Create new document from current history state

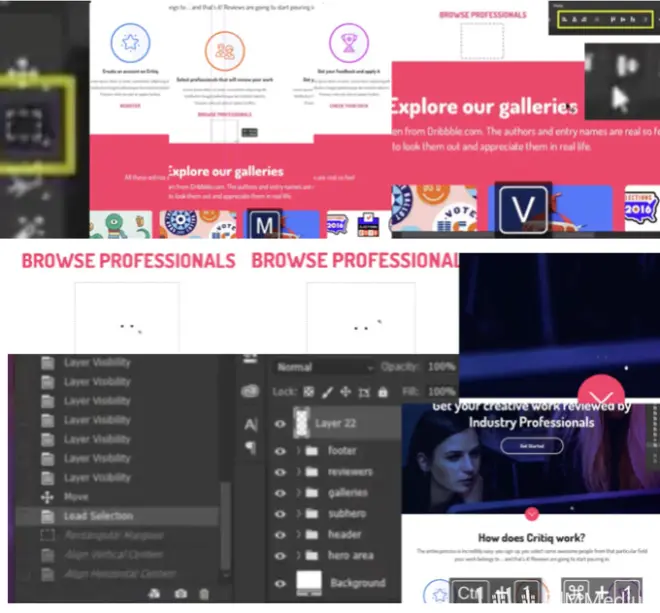[x=154, y=593]
